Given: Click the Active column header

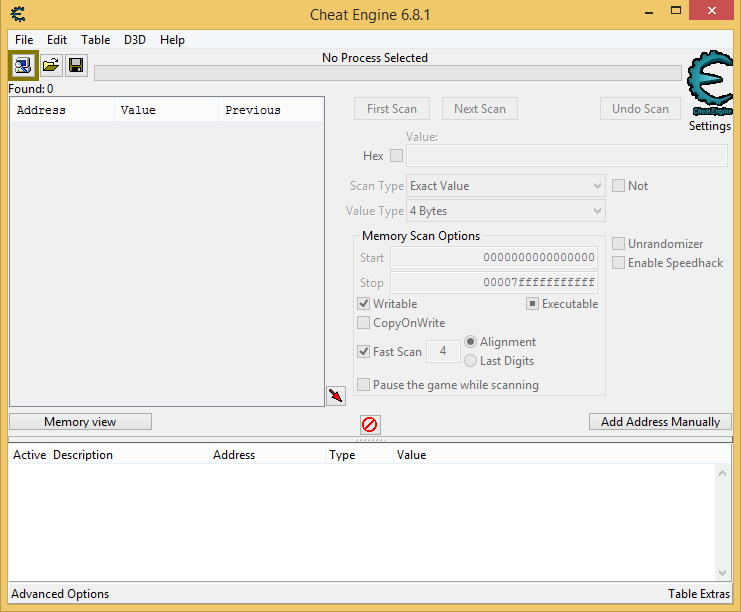Looking at the screenshot, I should tap(29, 455).
